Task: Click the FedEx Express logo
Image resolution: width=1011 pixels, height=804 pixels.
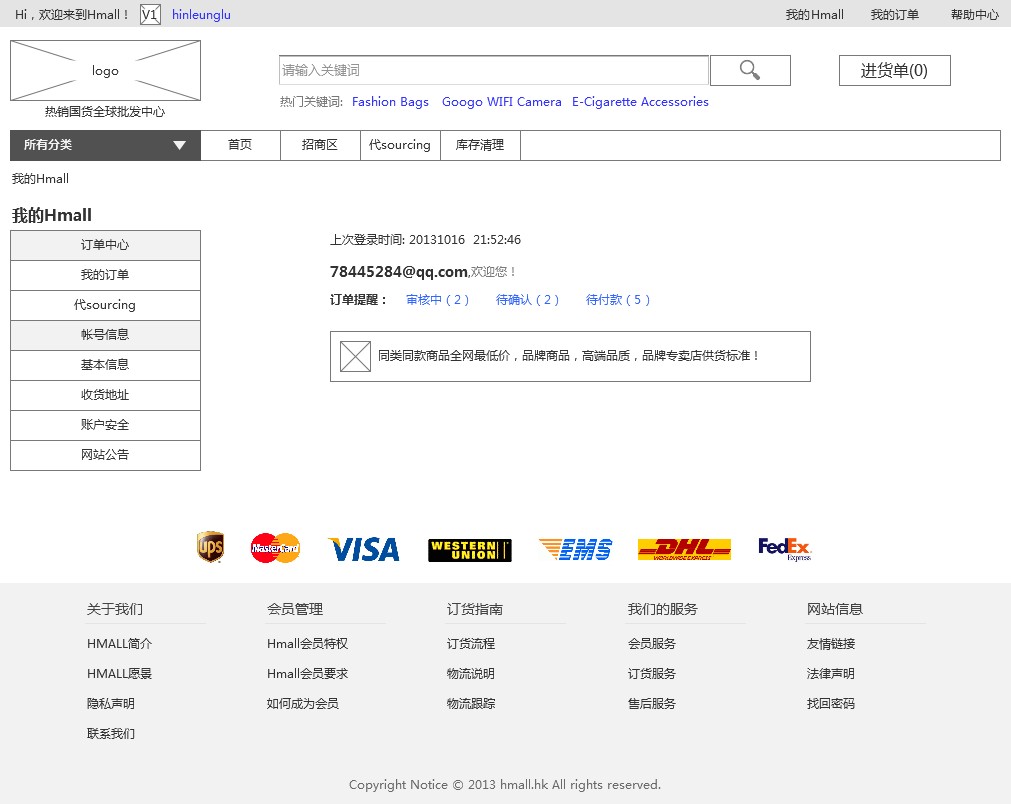Action: [x=785, y=549]
